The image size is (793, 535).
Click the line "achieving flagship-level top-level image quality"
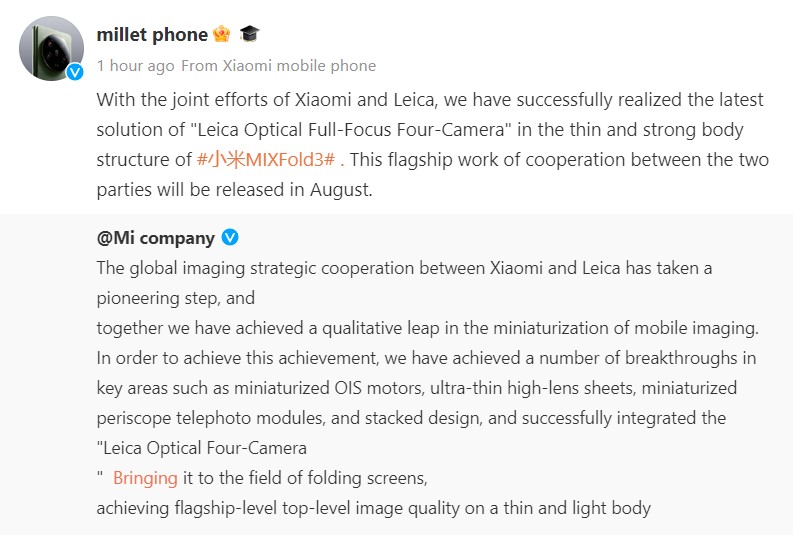point(373,508)
